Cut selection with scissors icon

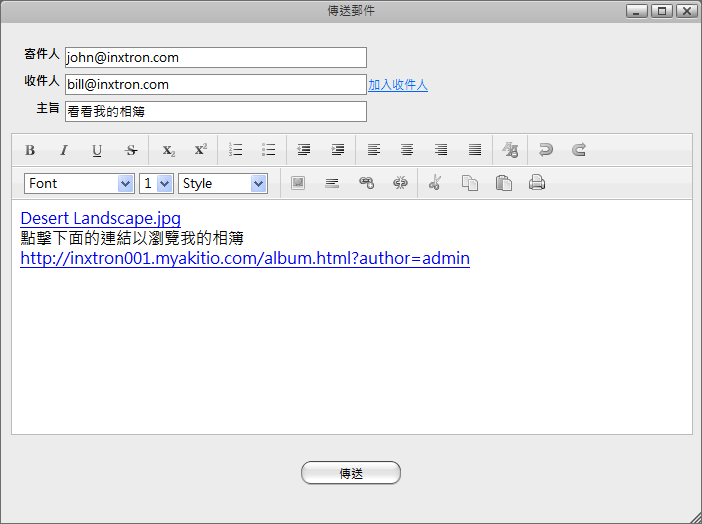click(x=434, y=183)
